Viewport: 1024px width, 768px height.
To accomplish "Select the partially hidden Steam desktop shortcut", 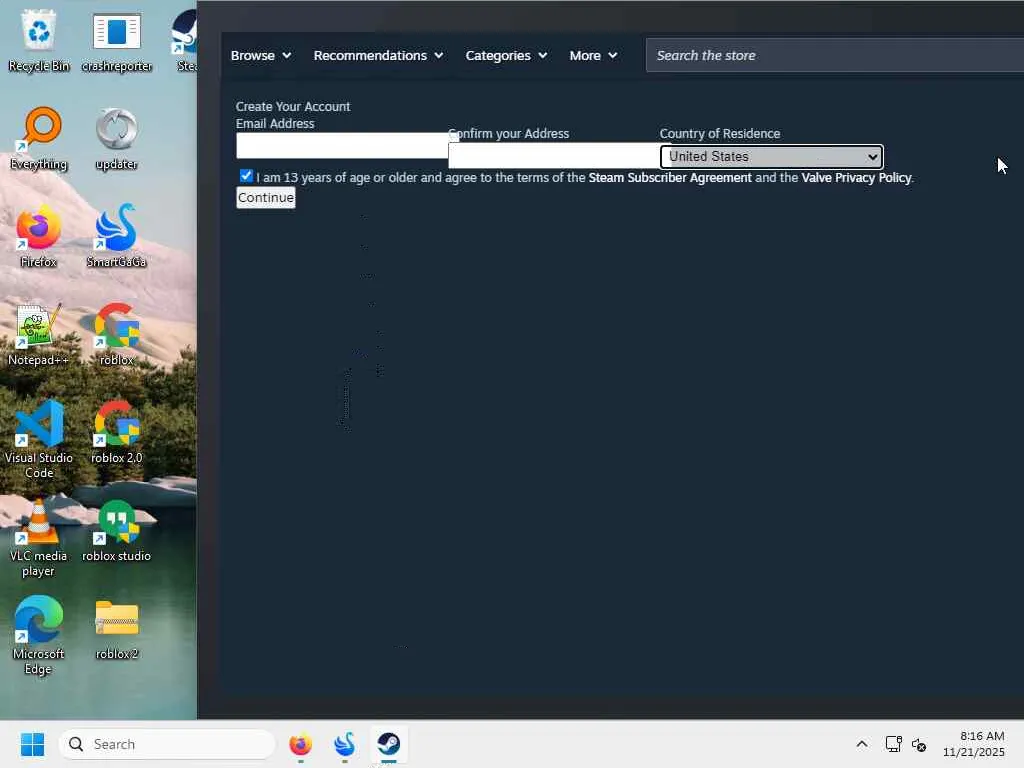I will [x=184, y=40].
